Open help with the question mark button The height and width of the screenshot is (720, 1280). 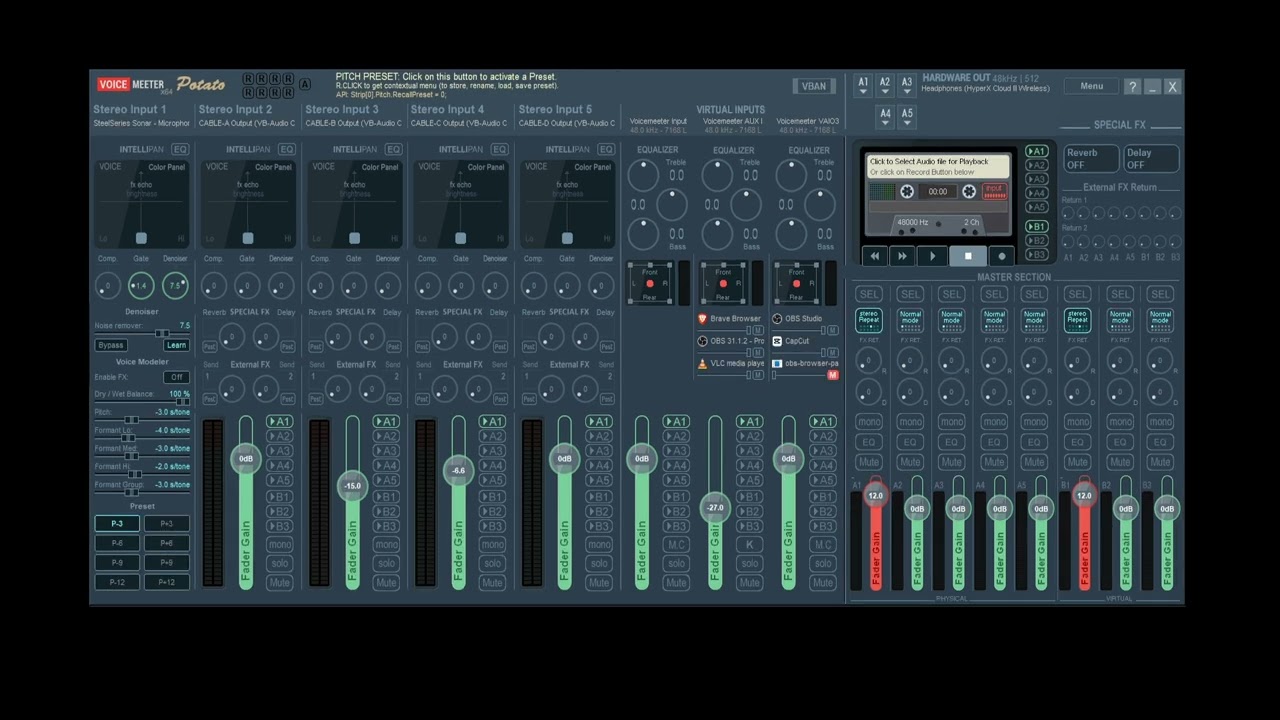[x=1132, y=87]
